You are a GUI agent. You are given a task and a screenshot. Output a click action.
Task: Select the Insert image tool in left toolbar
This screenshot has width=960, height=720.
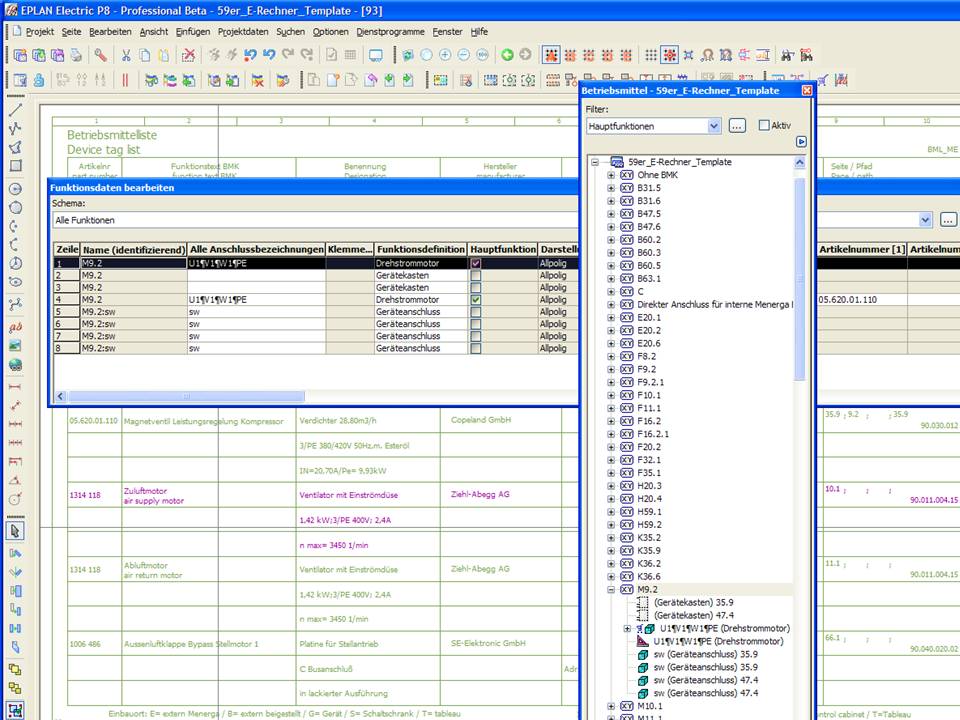coord(15,346)
